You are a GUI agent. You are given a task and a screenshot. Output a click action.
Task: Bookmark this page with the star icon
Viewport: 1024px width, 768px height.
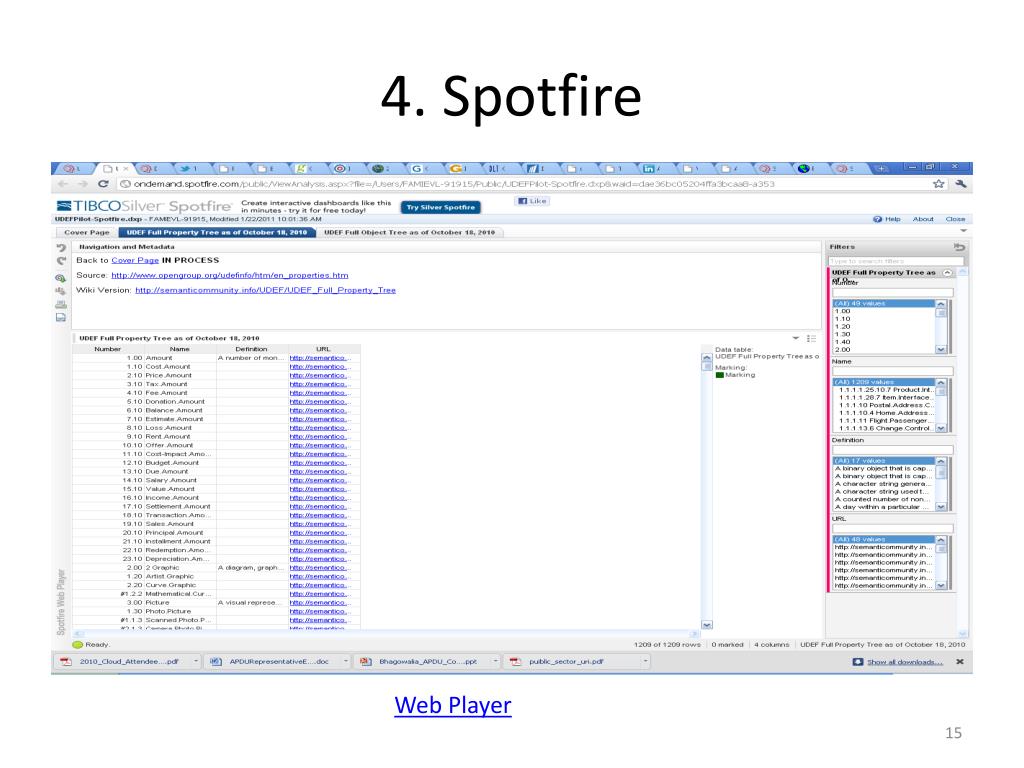point(938,184)
